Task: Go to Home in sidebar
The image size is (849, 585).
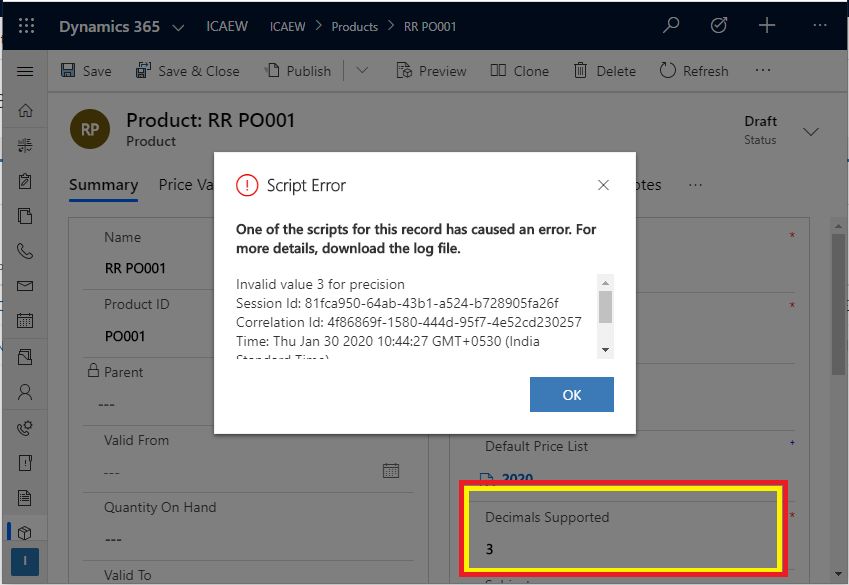Action: tap(25, 110)
